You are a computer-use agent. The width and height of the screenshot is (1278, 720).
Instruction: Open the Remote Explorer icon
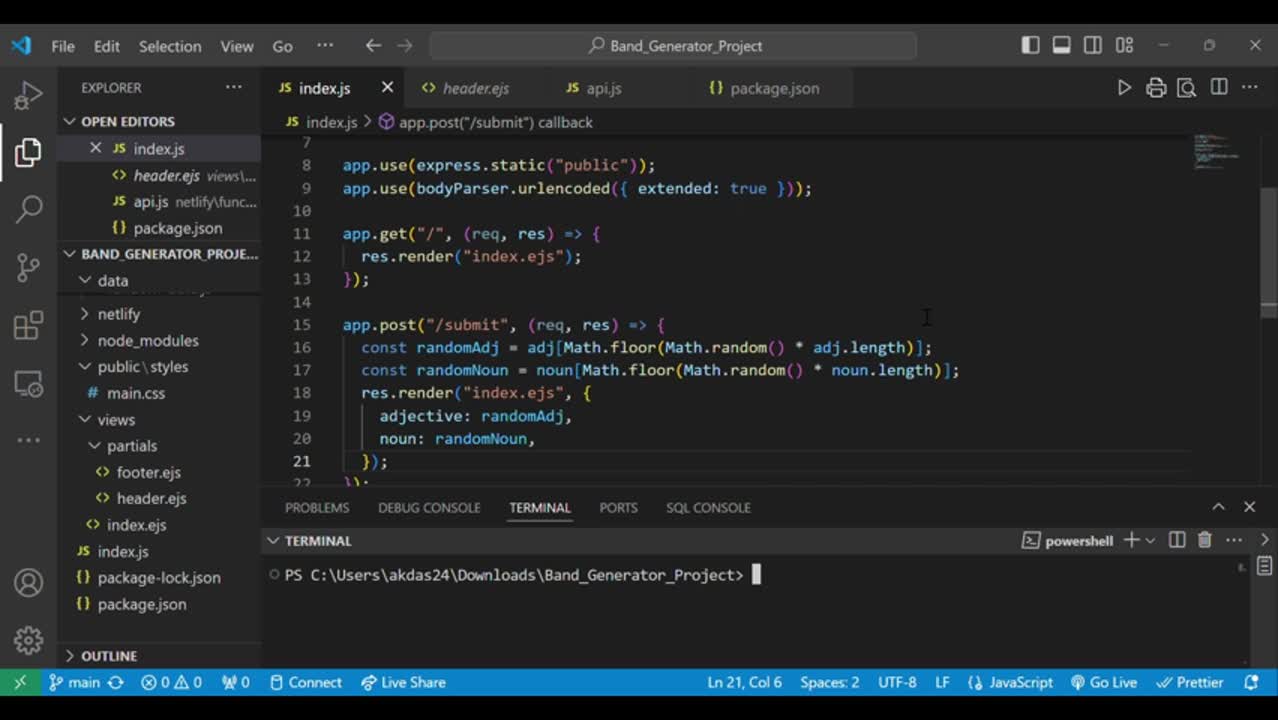pyautogui.click(x=28, y=384)
